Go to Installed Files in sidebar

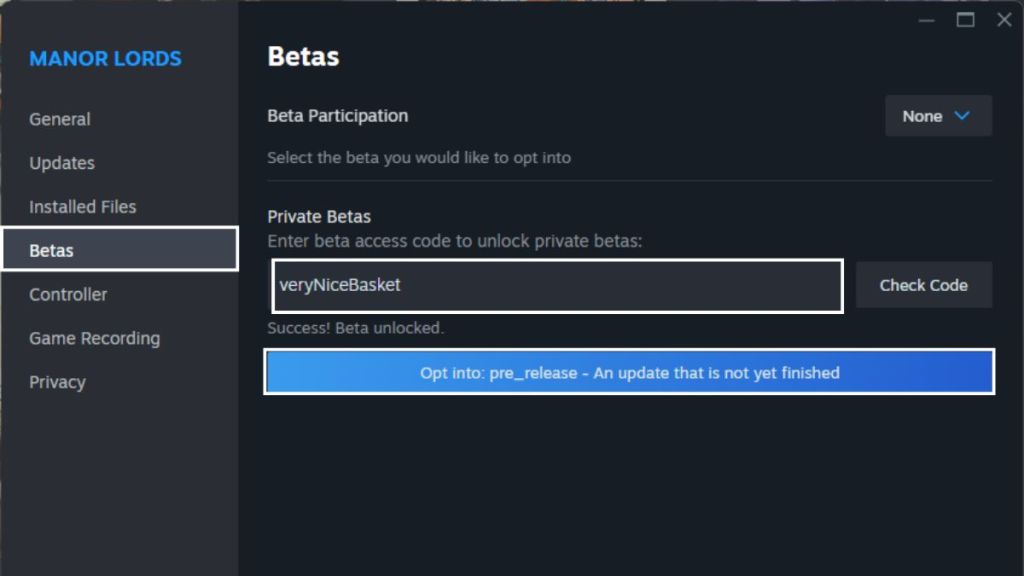pos(83,207)
